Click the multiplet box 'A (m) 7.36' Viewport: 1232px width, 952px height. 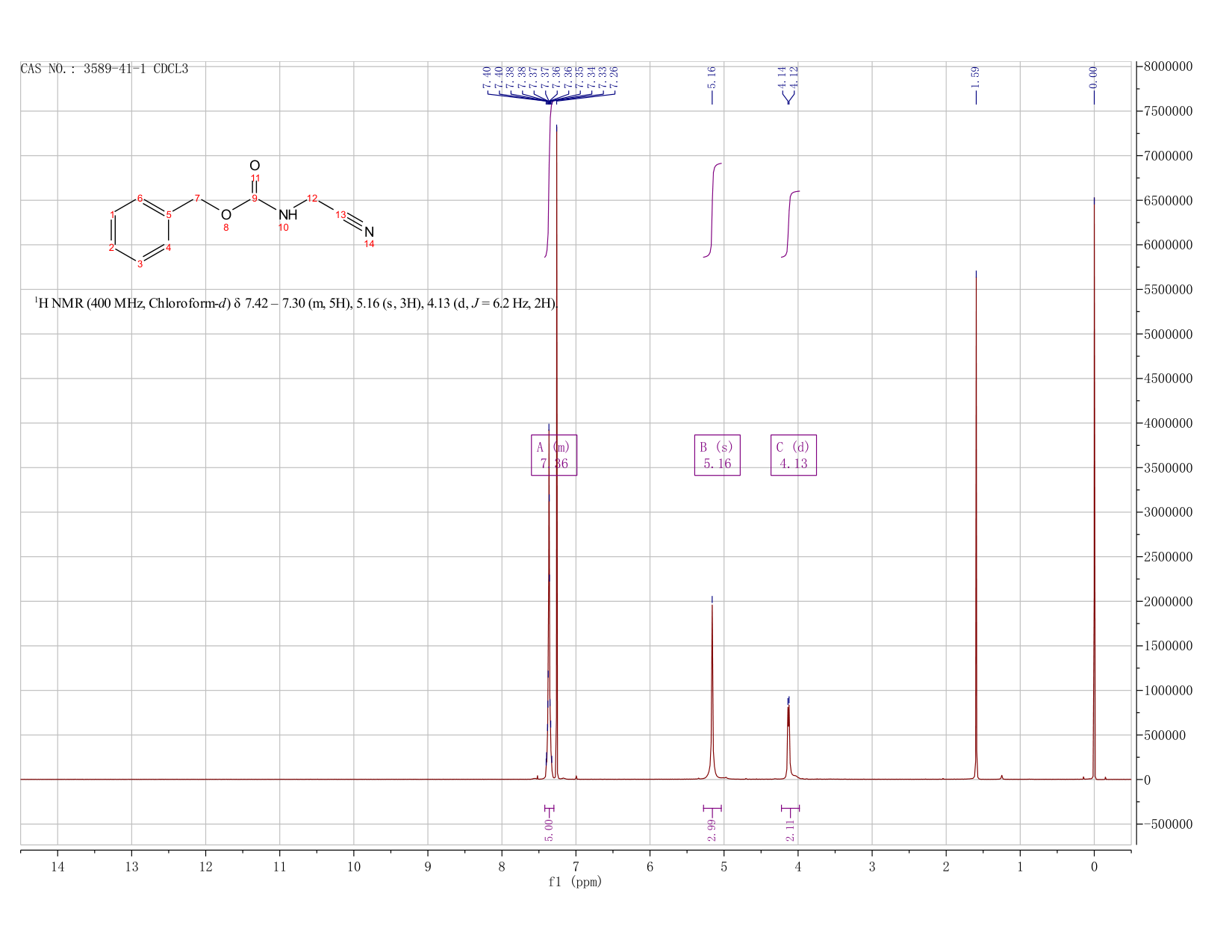pos(554,455)
